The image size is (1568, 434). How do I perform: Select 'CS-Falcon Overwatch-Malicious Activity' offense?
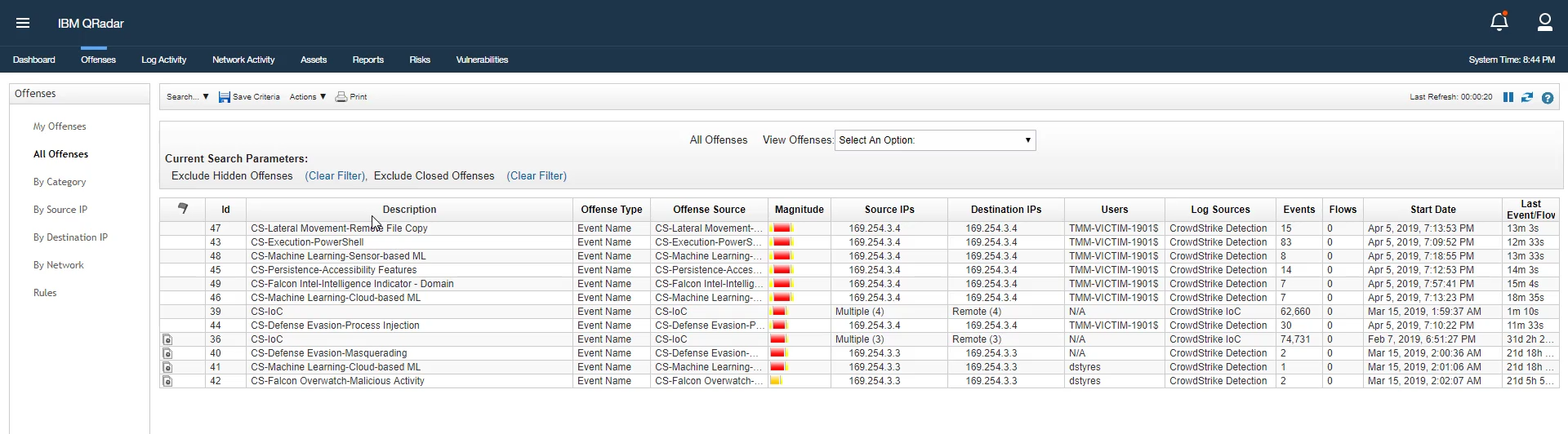(337, 381)
